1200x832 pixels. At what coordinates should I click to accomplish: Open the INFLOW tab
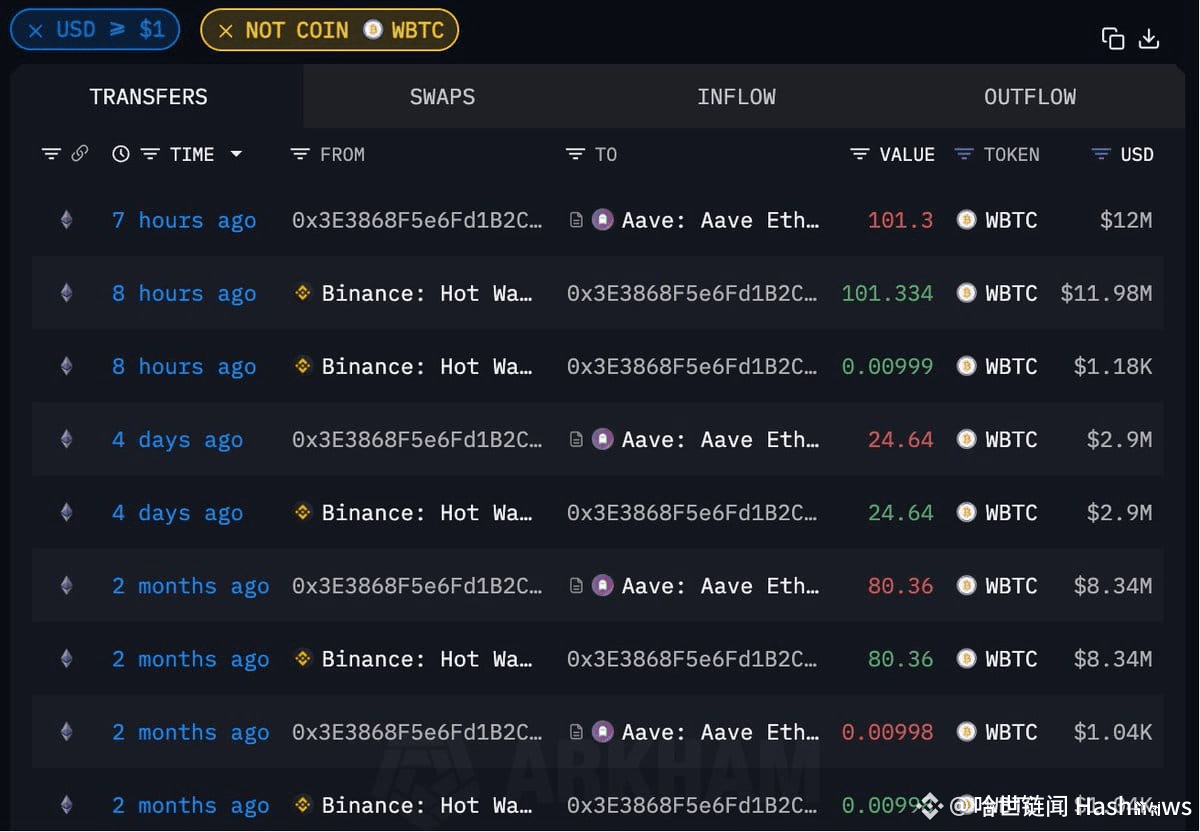(736, 97)
